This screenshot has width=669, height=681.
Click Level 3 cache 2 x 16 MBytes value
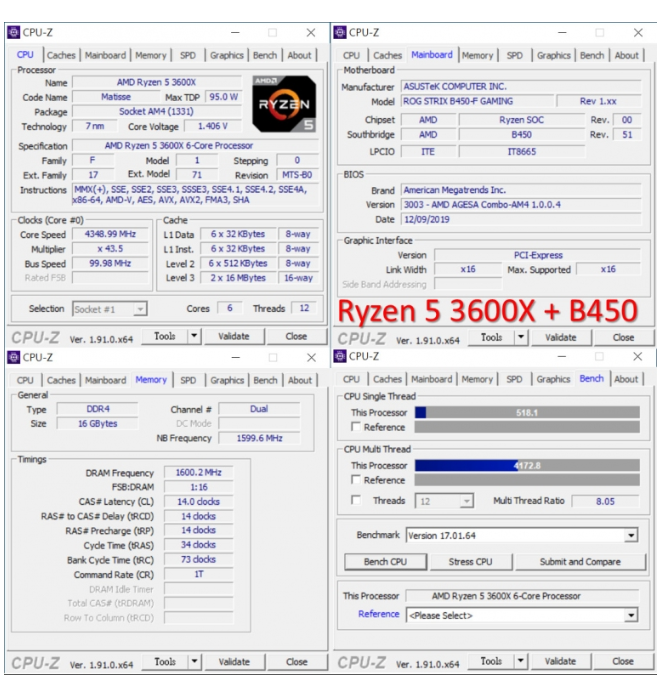[238, 278]
